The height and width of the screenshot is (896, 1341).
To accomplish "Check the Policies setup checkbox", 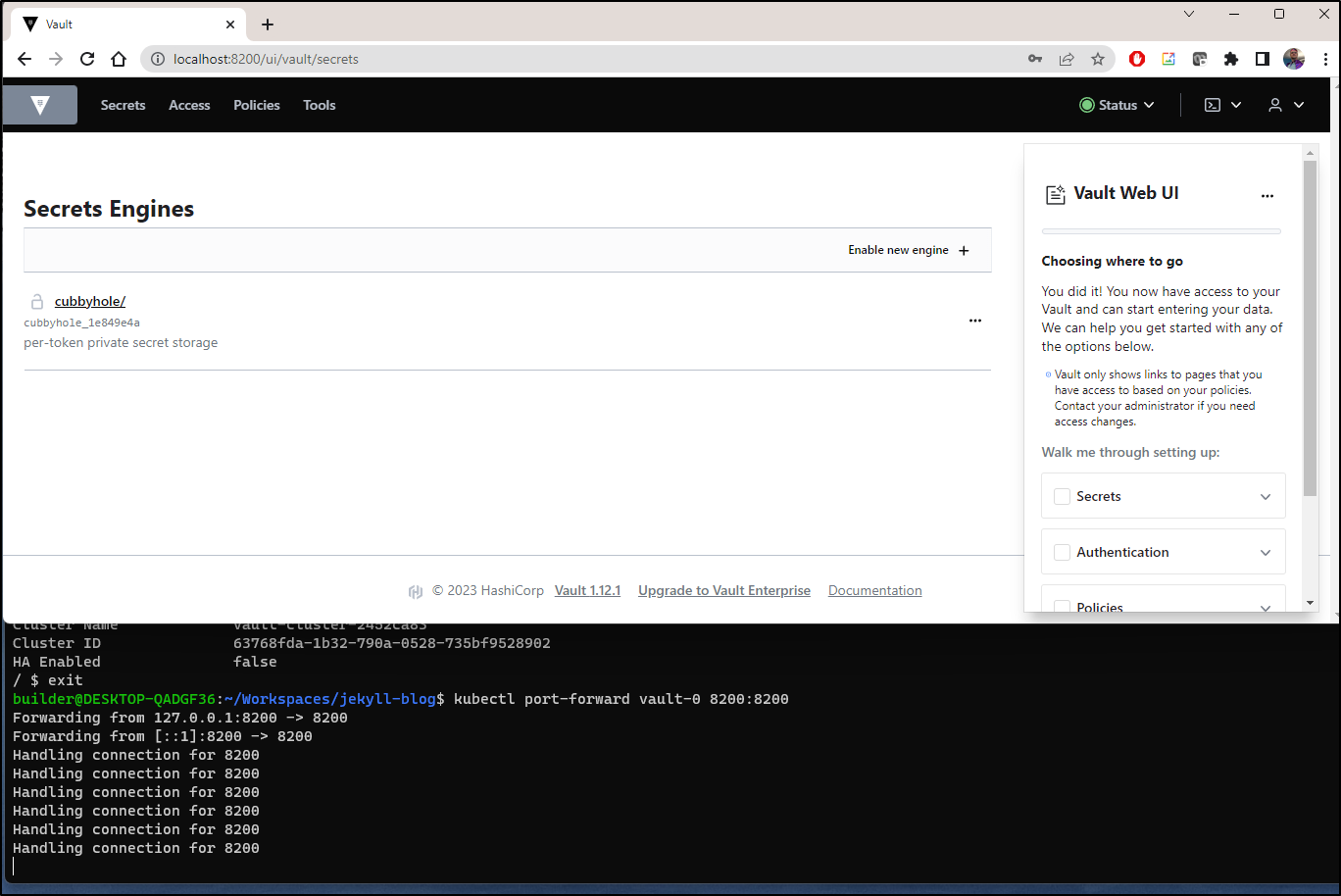I will click(x=1062, y=607).
